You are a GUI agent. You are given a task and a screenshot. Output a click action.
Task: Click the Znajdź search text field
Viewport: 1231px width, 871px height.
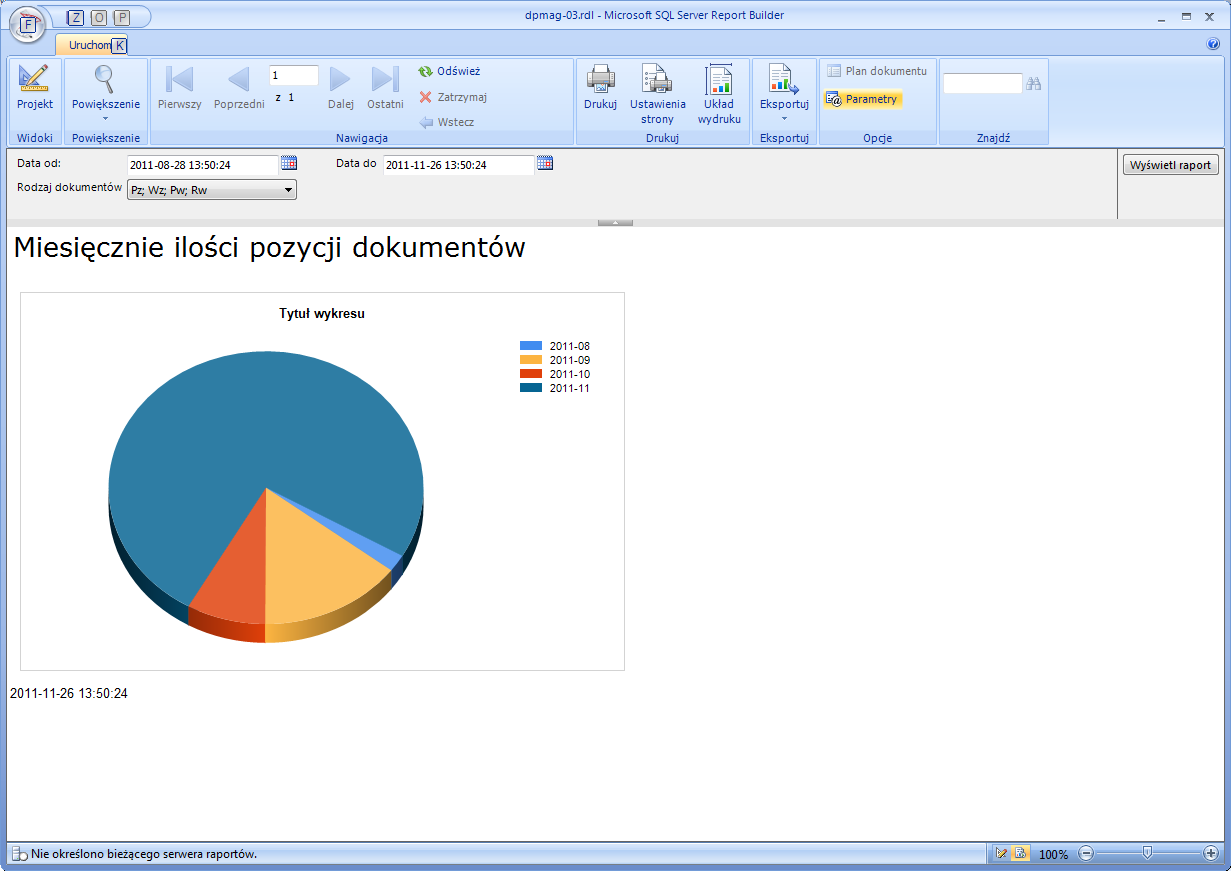[x=983, y=84]
